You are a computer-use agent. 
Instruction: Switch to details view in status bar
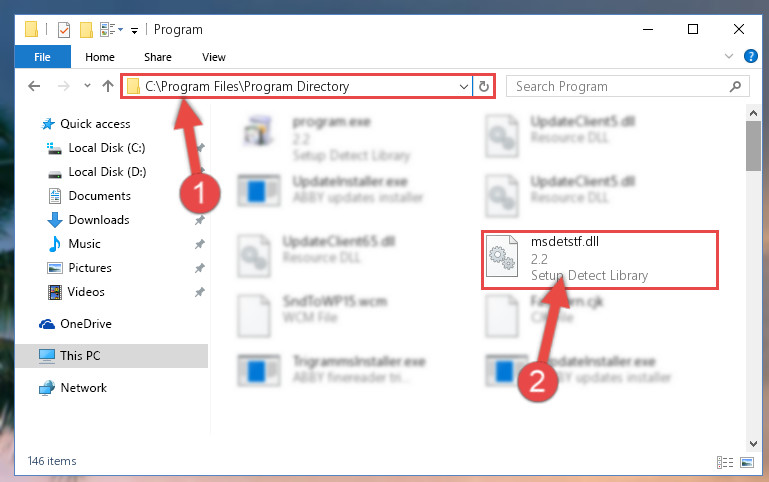click(x=725, y=462)
